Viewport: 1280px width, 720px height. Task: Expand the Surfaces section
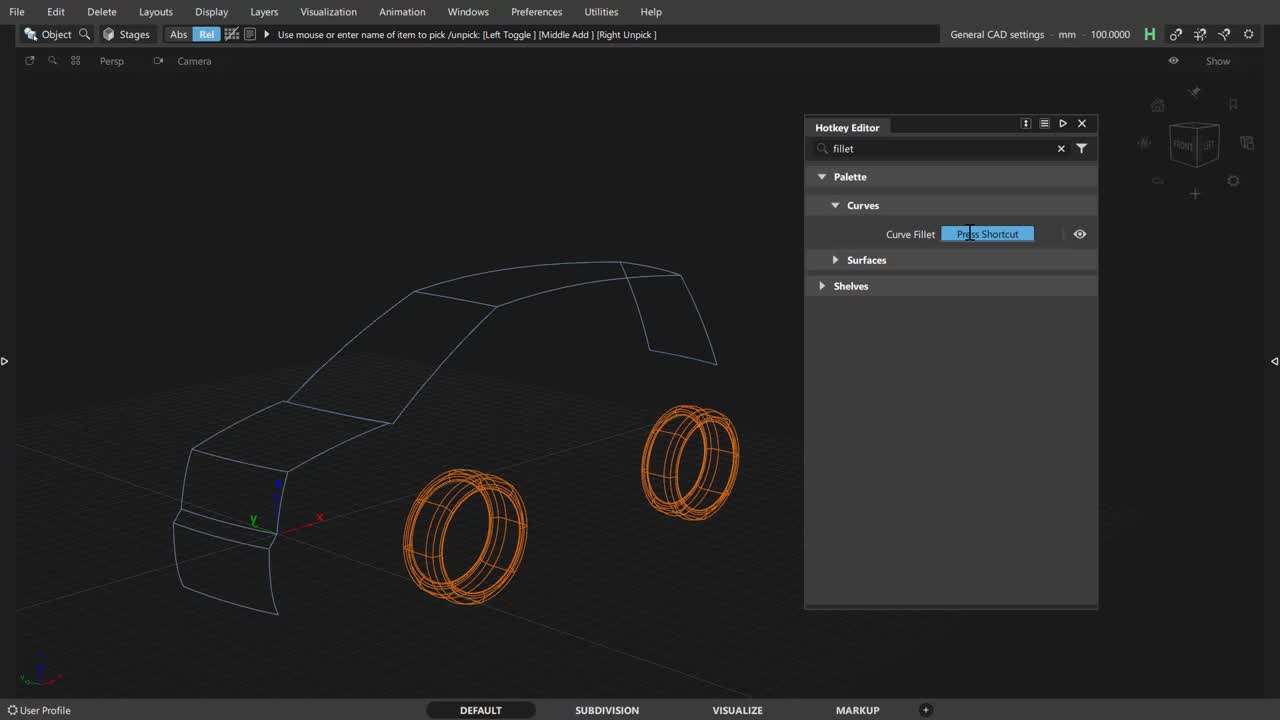(x=836, y=260)
